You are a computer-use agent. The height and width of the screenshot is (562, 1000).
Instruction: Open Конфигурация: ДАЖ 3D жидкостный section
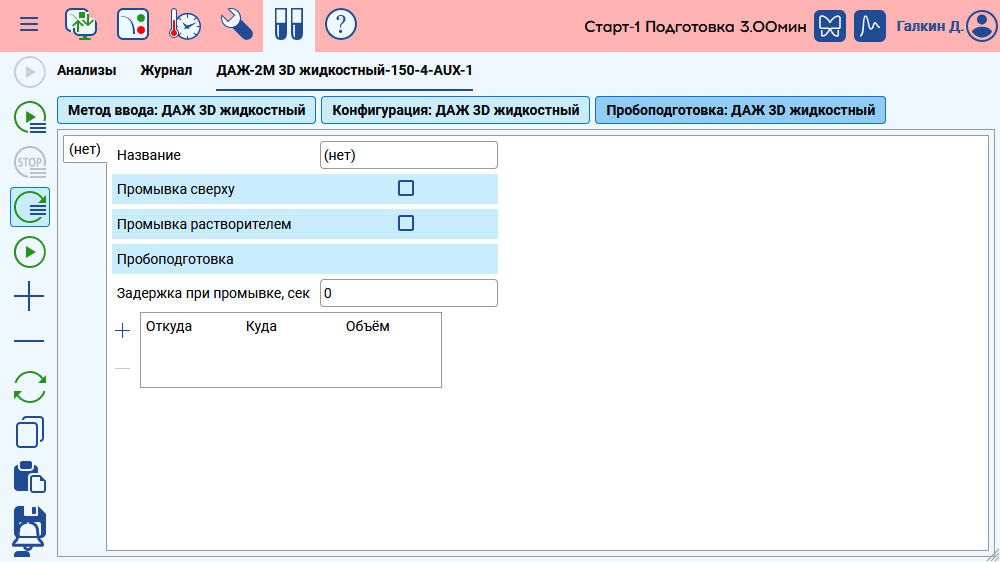[455, 110]
